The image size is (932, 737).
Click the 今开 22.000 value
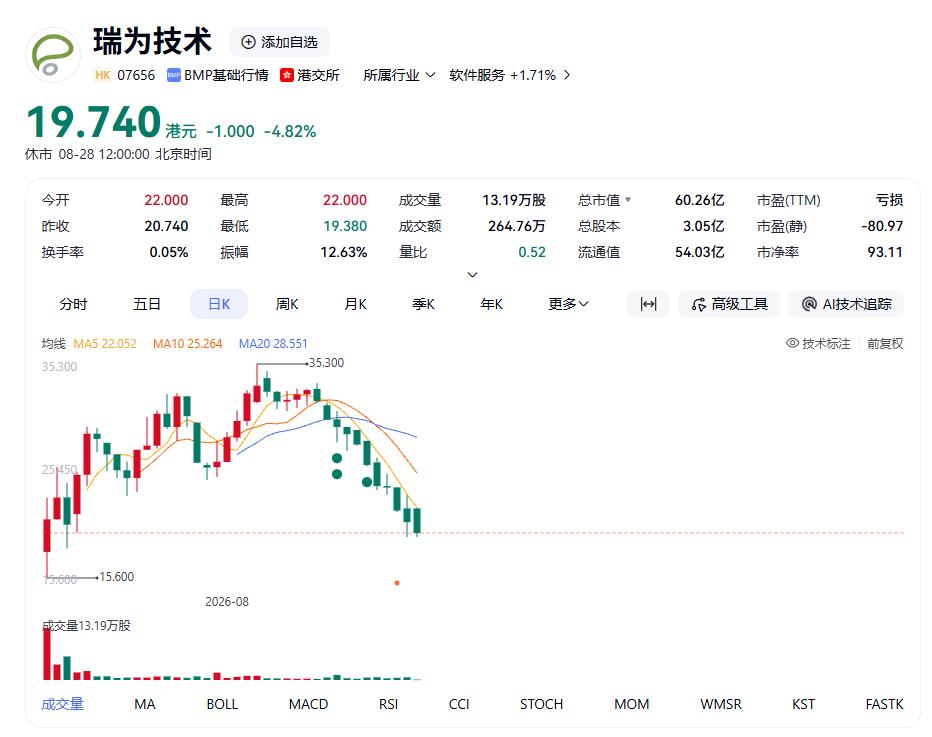[x=166, y=200]
